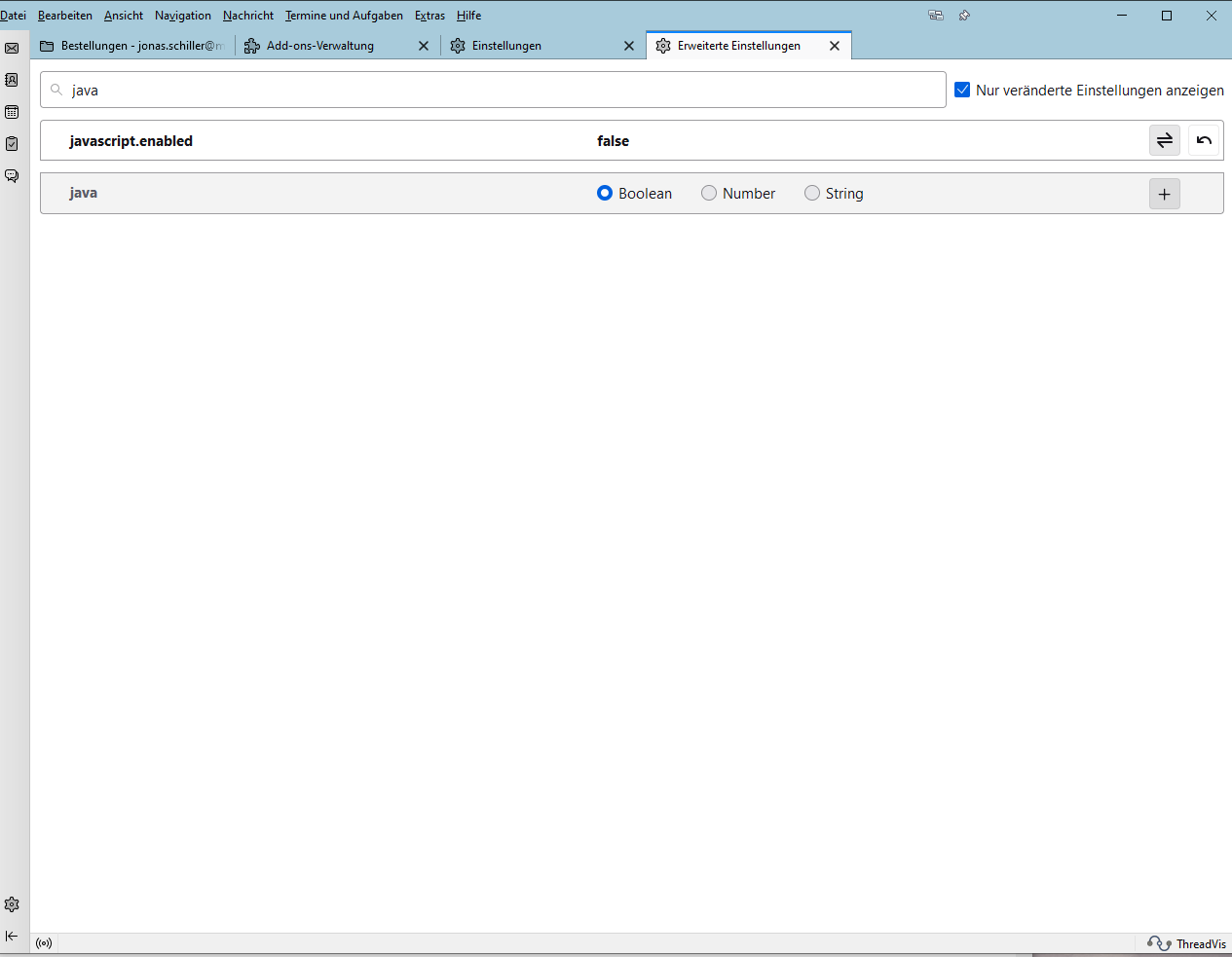Toggle the javascript.enabled preference value

(1164, 140)
